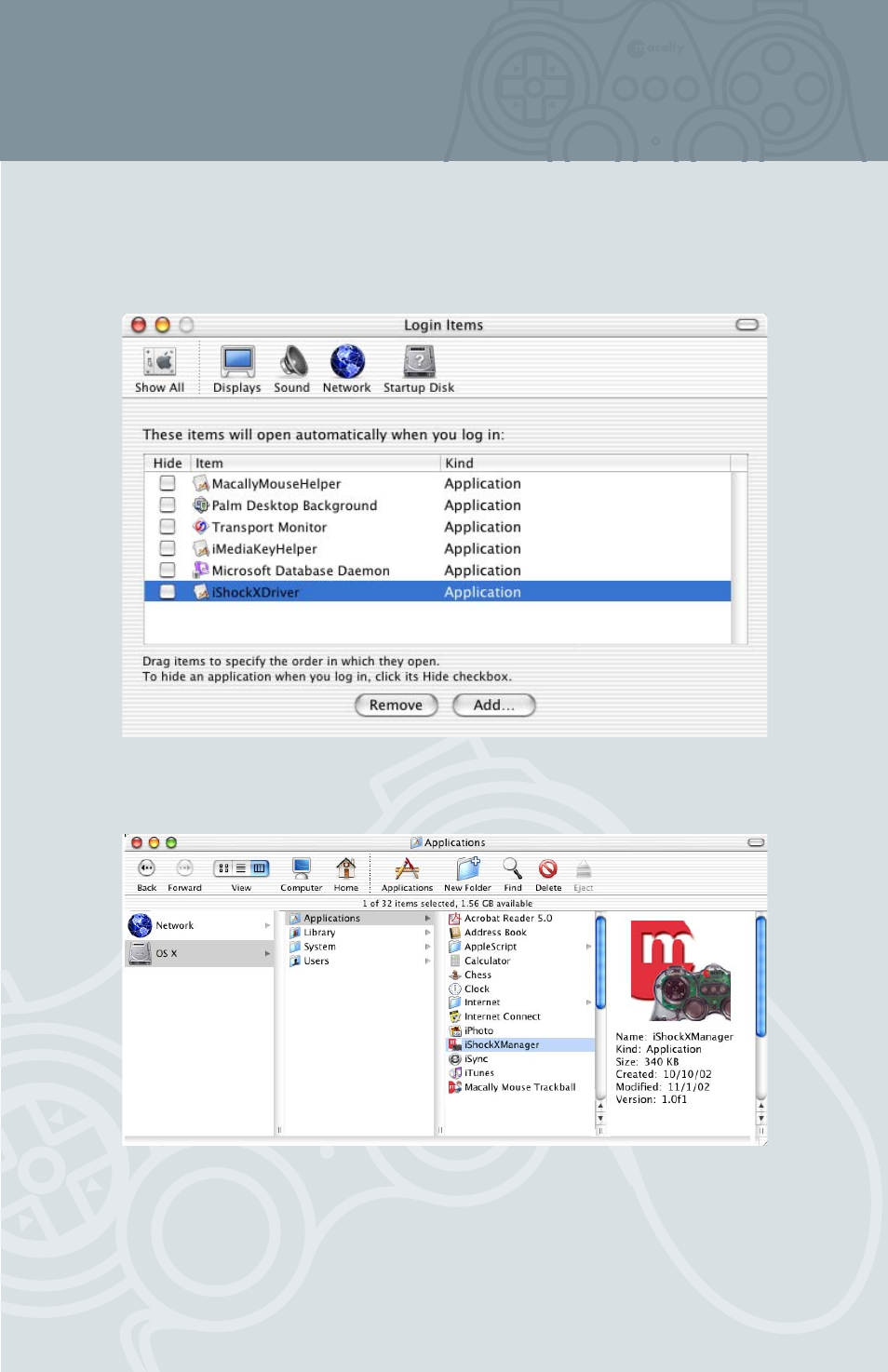Expand the AppleScript folder arrow

click(588, 947)
